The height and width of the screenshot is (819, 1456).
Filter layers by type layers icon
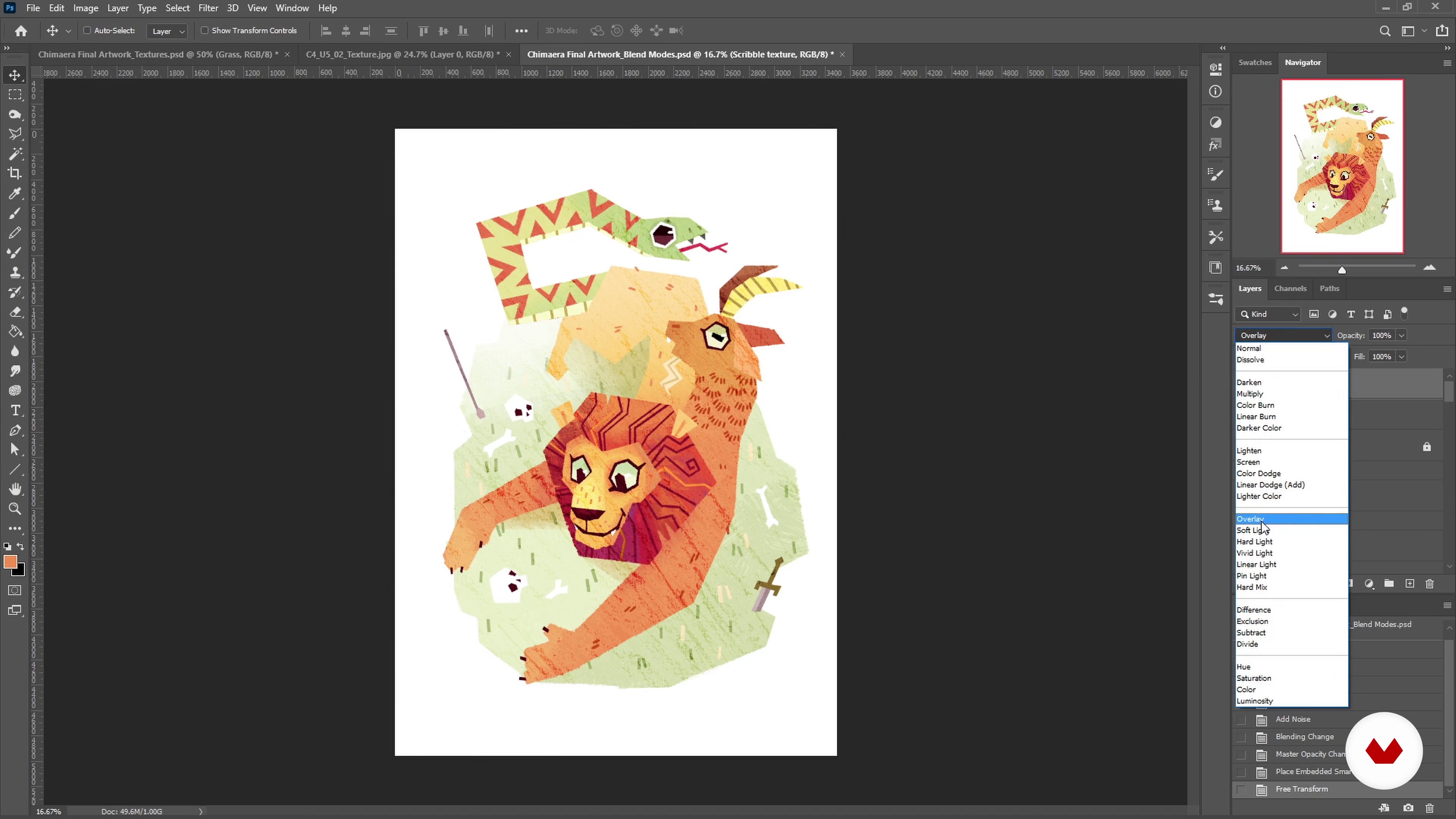tap(1350, 314)
